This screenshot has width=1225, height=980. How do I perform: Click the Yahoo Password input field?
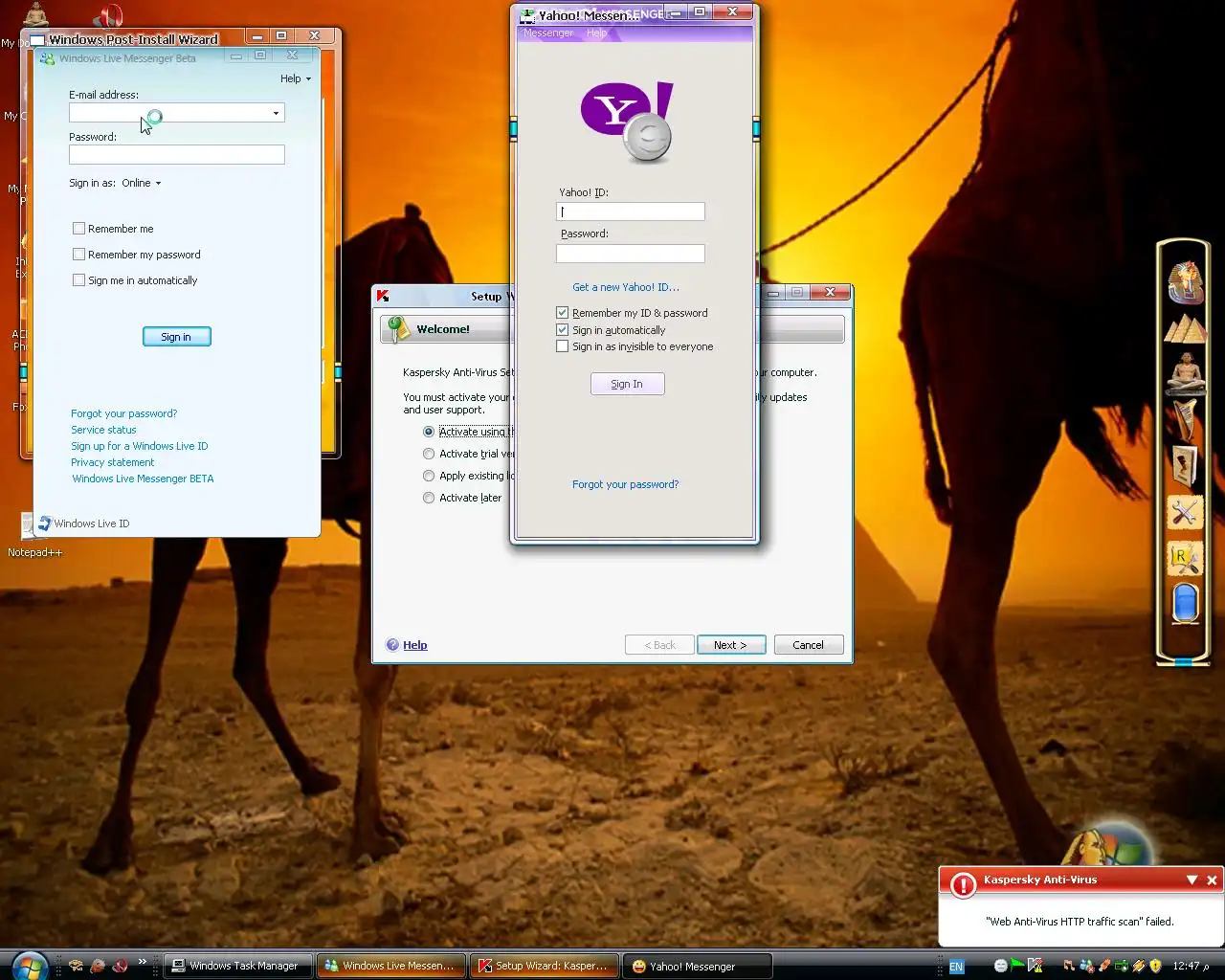pyautogui.click(x=631, y=254)
